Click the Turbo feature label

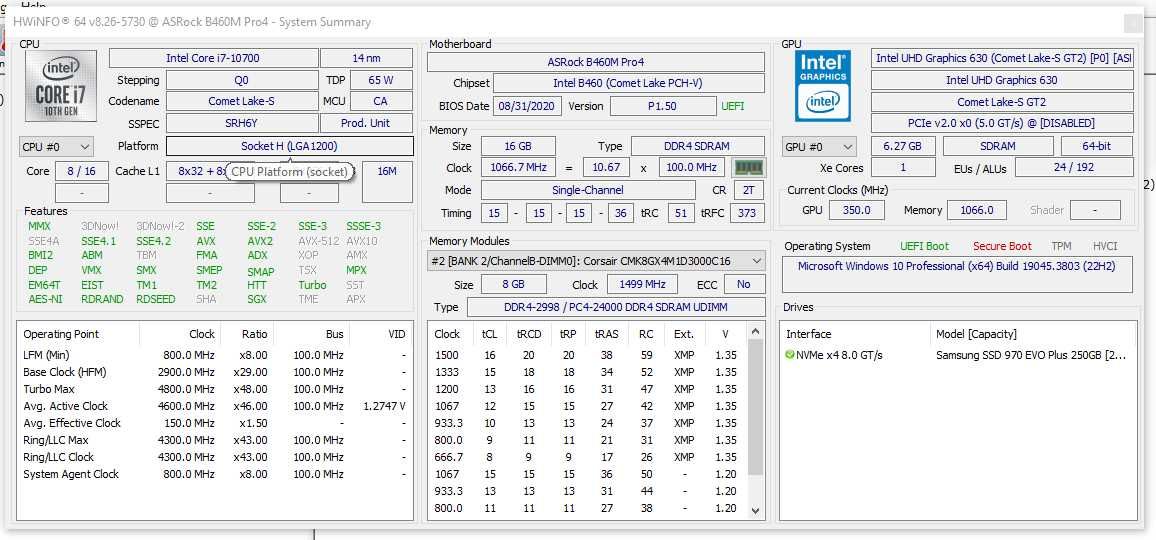click(x=312, y=285)
